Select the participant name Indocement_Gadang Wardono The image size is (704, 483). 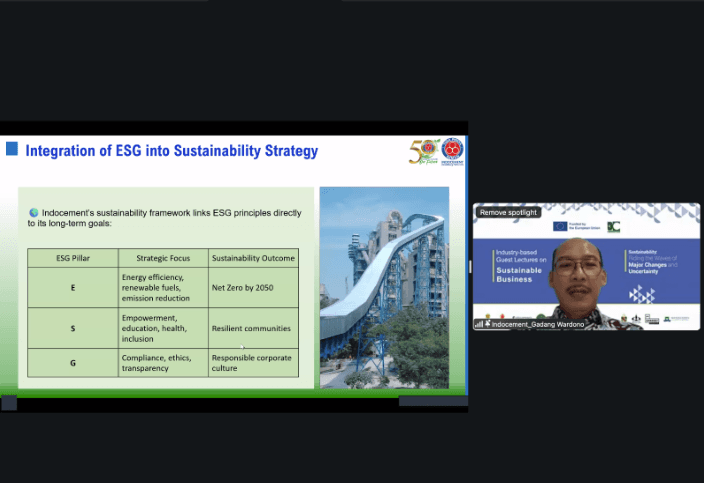[537, 324]
